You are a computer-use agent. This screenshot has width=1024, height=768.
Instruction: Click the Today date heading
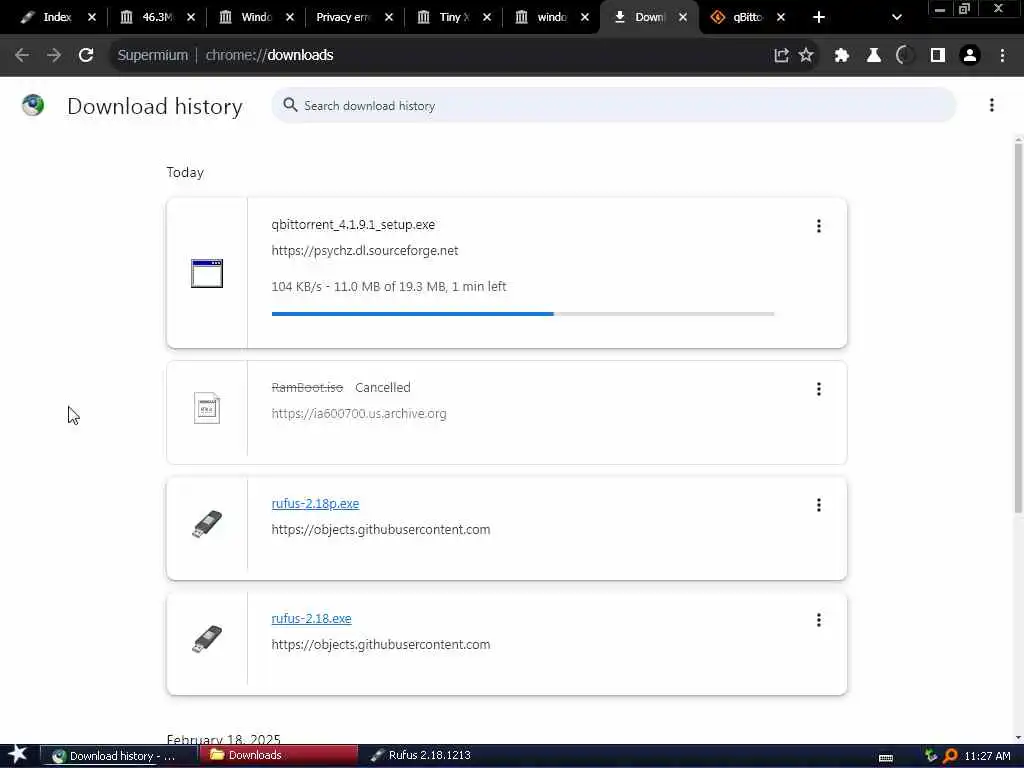185,172
